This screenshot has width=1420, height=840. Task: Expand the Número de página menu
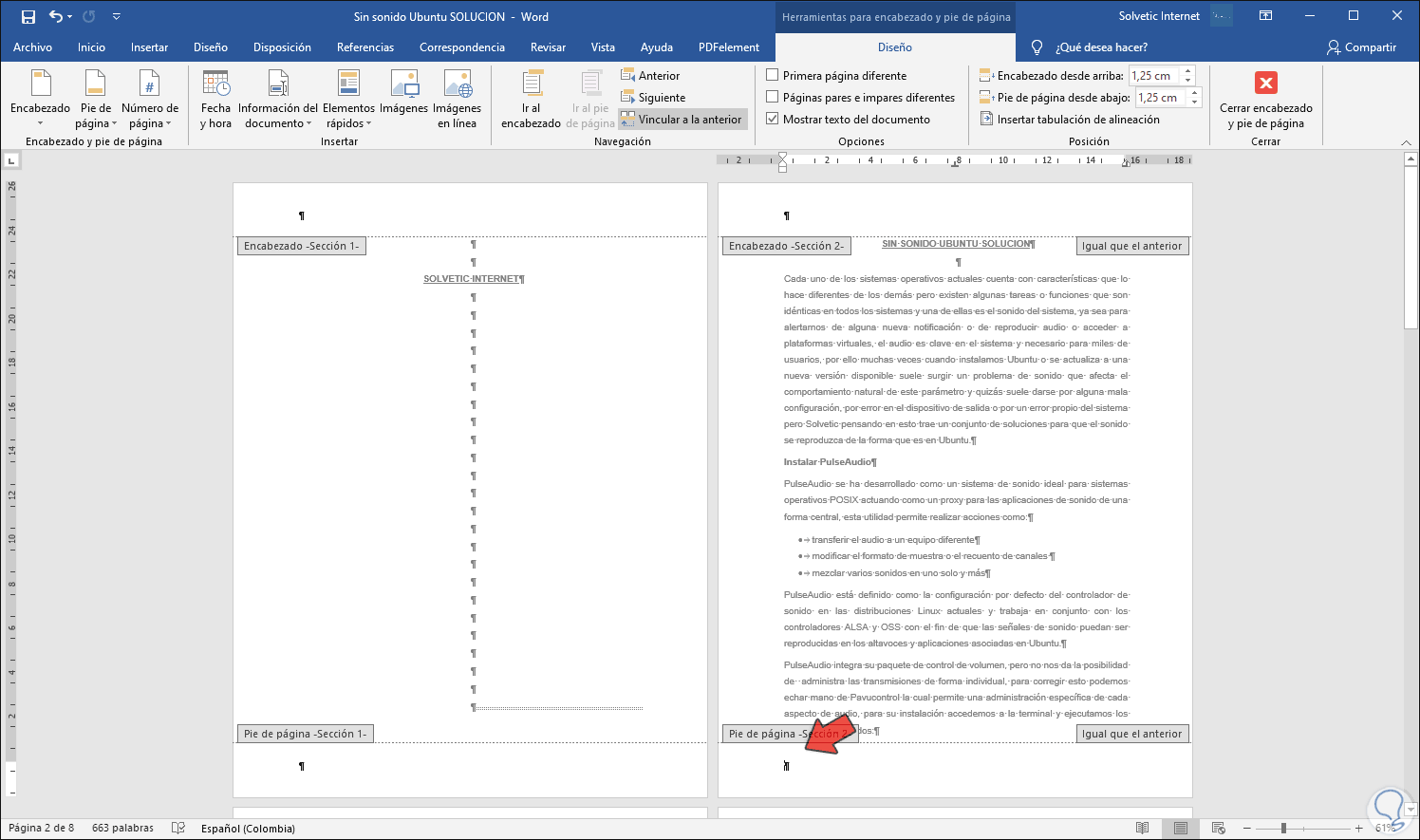pos(150,100)
